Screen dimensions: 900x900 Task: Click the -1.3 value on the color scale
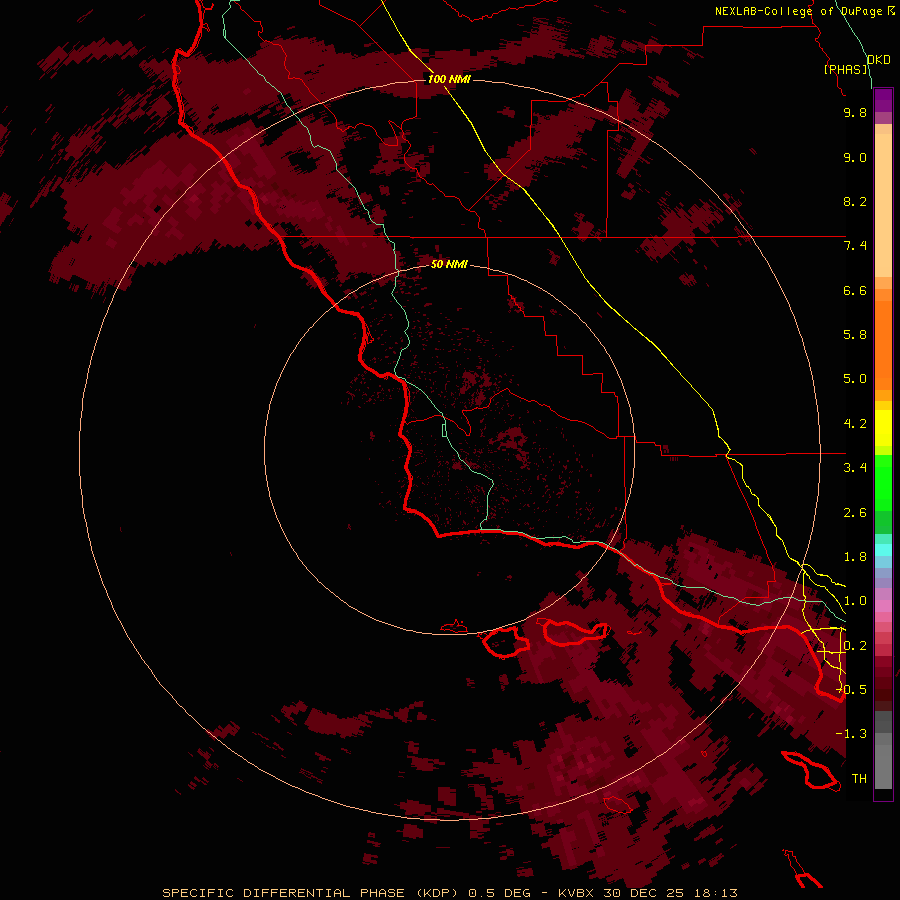point(852,734)
